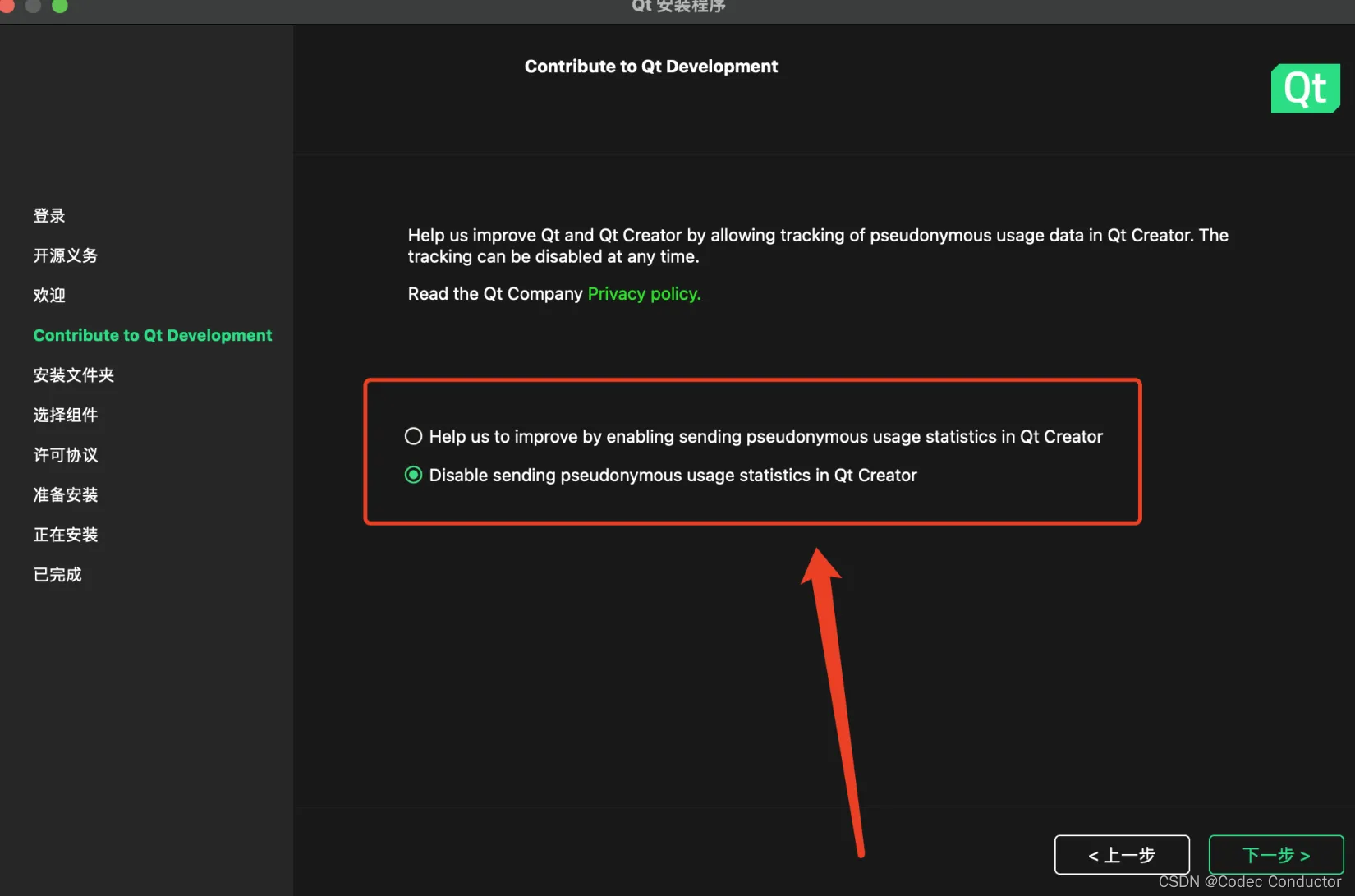This screenshot has height=896, width=1355.
Task: Go to the 选择组件 step
Action: pos(66,415)
